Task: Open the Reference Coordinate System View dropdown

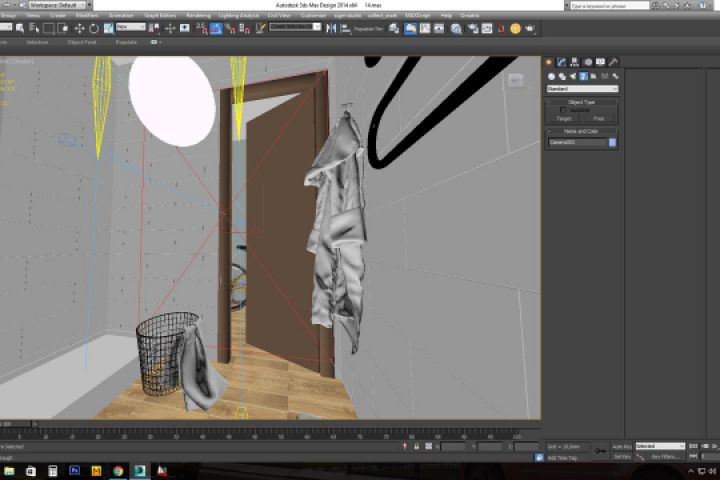Action: tap(130, 27)
